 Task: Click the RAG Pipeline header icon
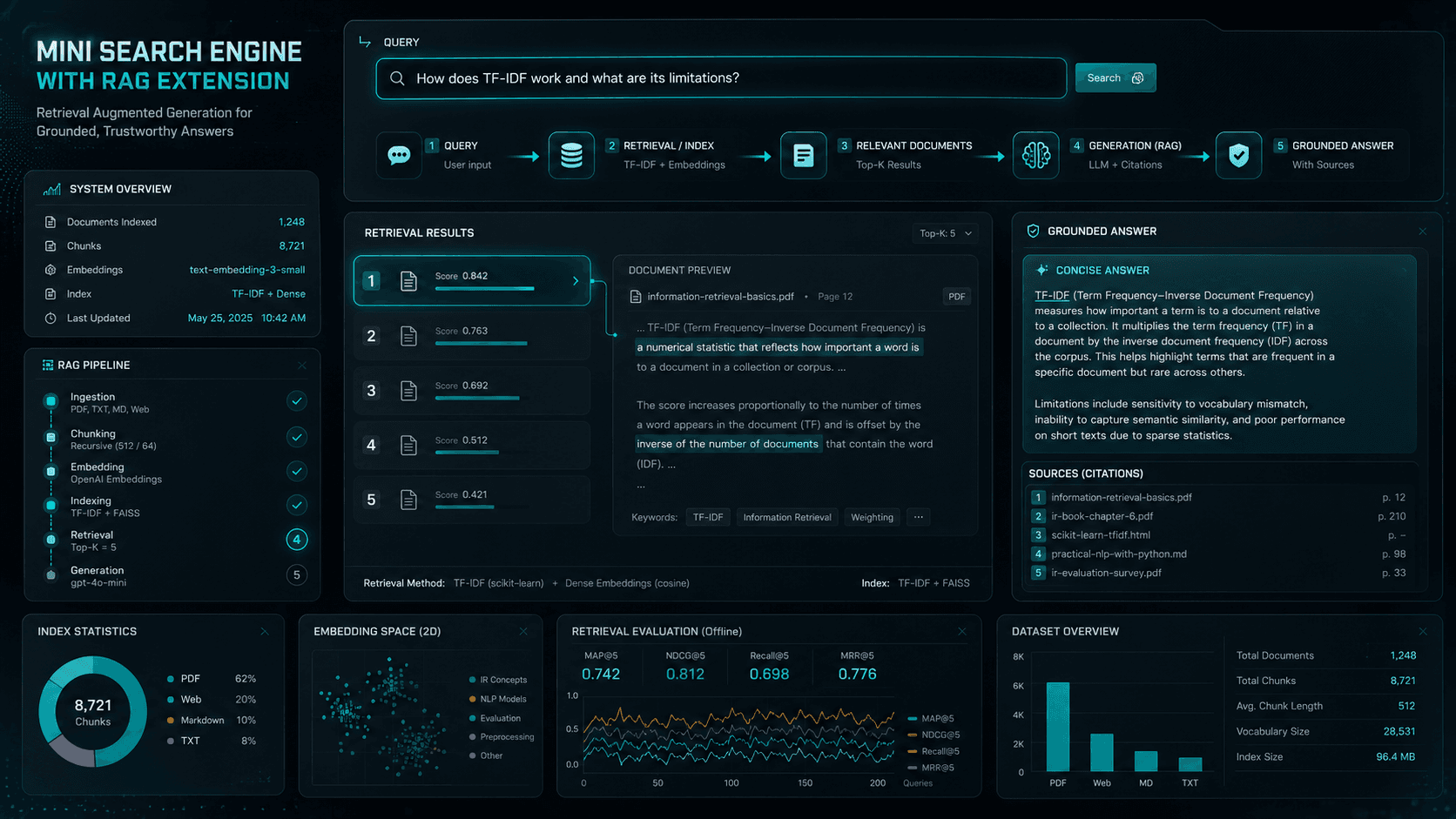[x=48, y=366]
